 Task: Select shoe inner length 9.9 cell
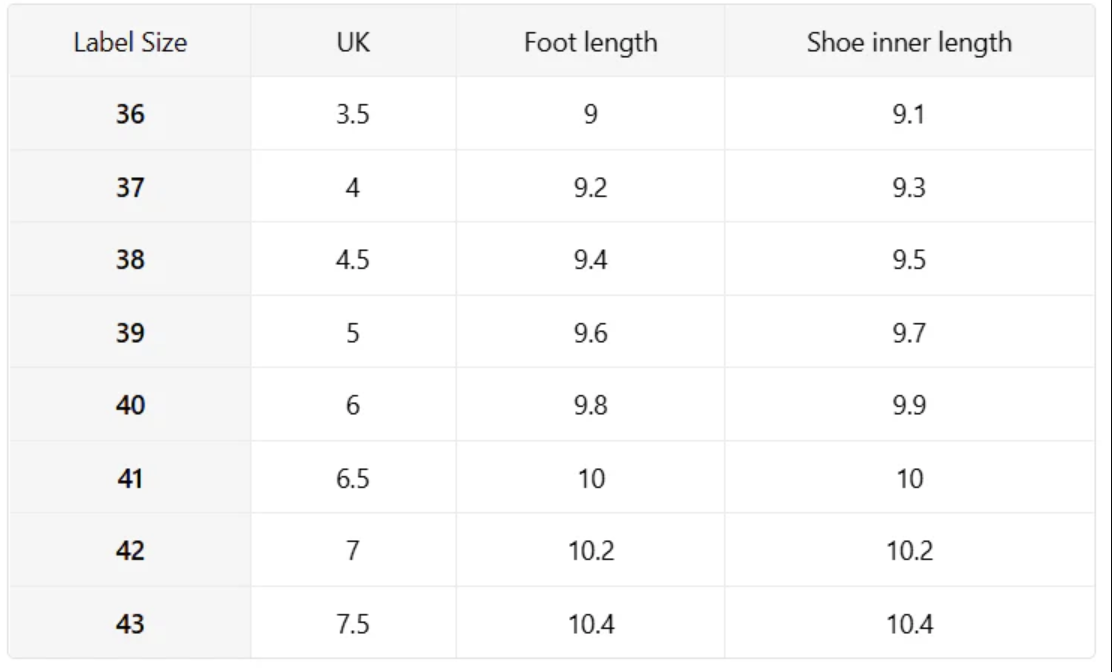[x=909, y=405]
